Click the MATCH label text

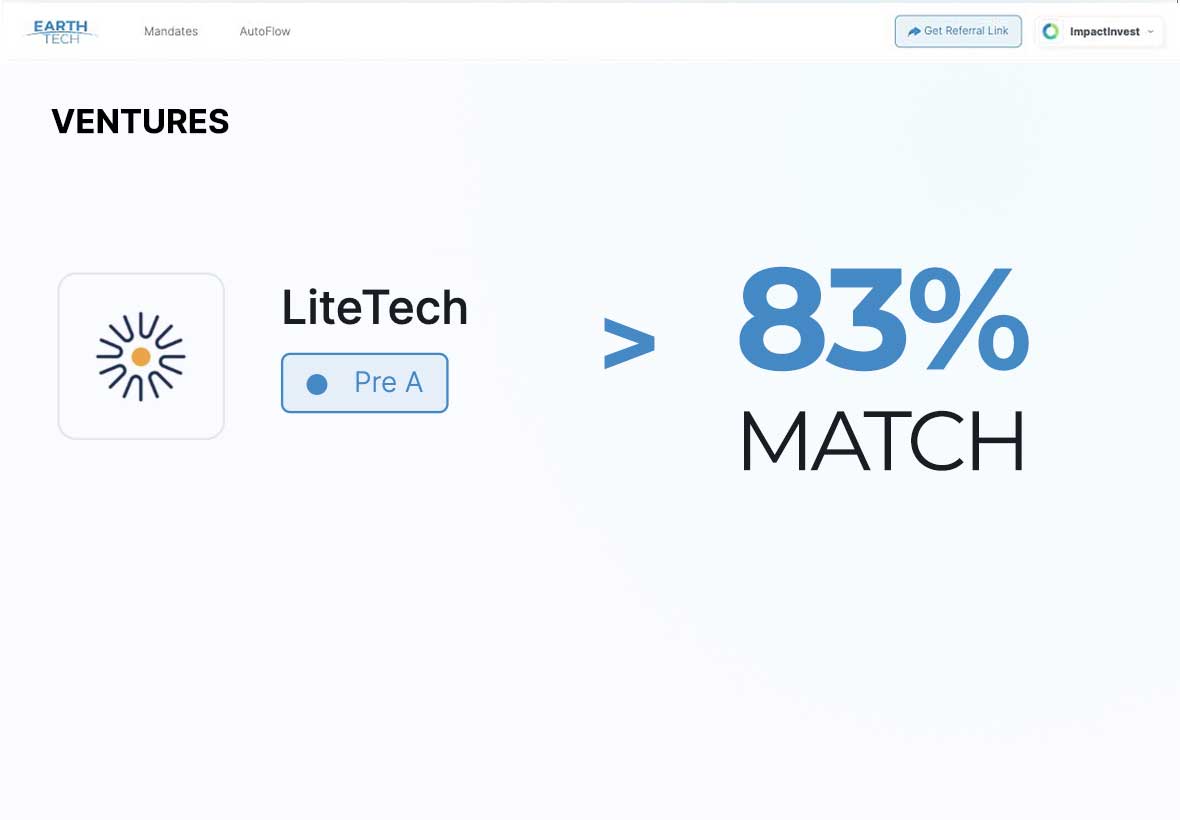pyautogui.click(x=882, y=441)
